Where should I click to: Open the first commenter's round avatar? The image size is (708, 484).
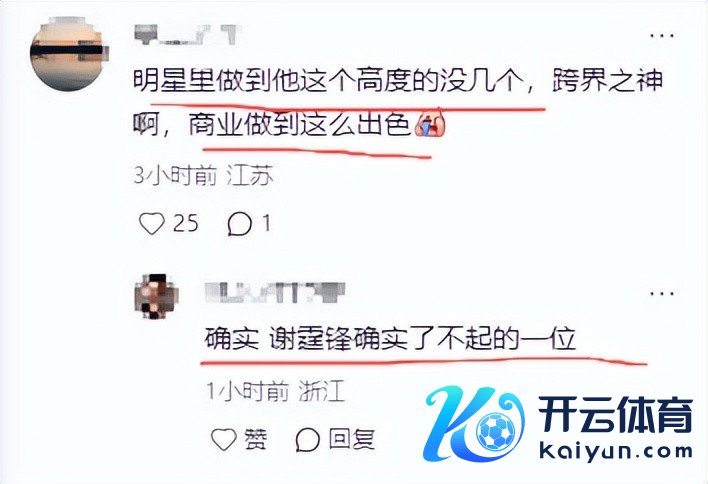click(69, 53)
